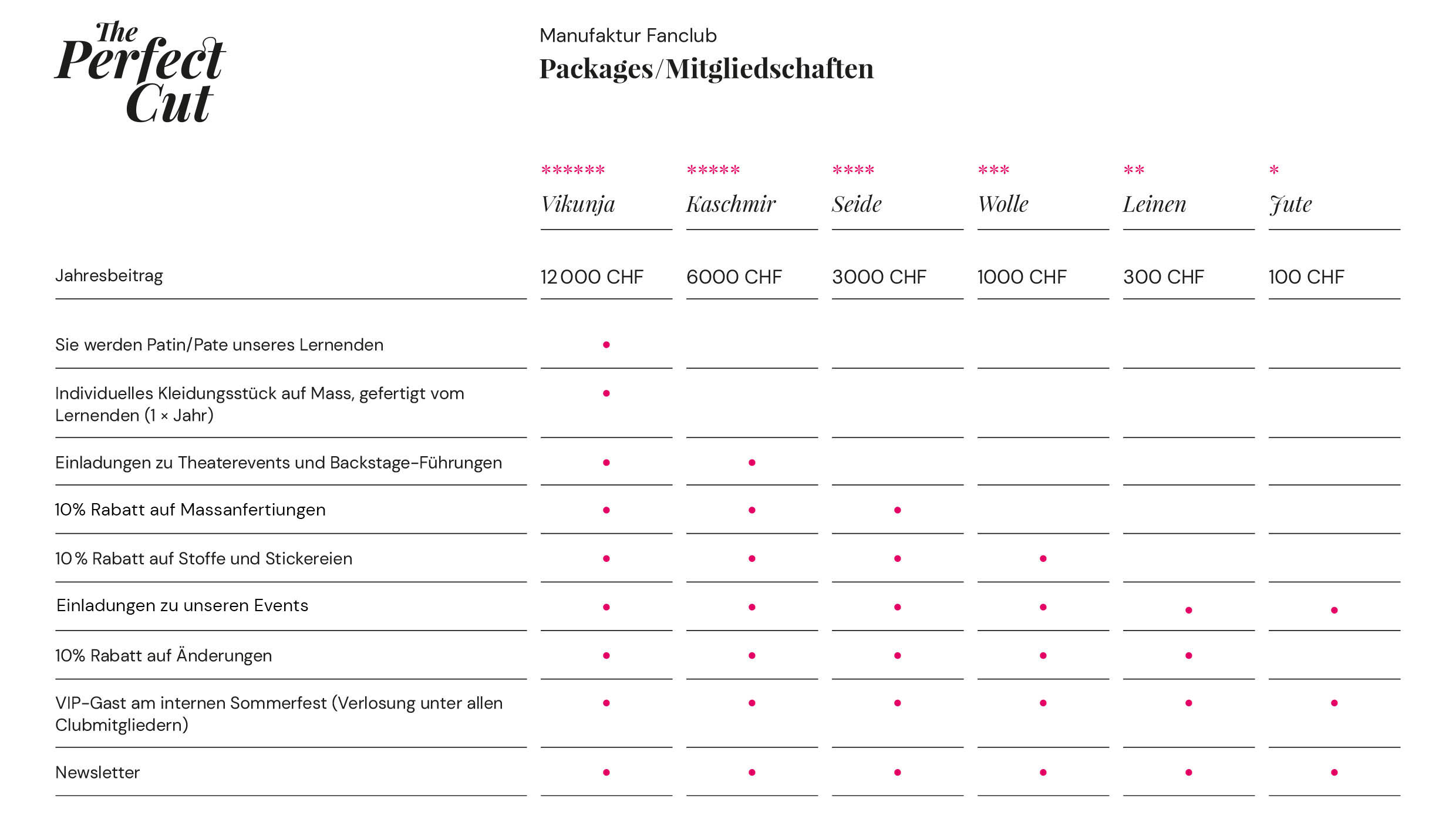
Task: Click the Newsletter dot in Jute column
Action: click(1334, 773)
